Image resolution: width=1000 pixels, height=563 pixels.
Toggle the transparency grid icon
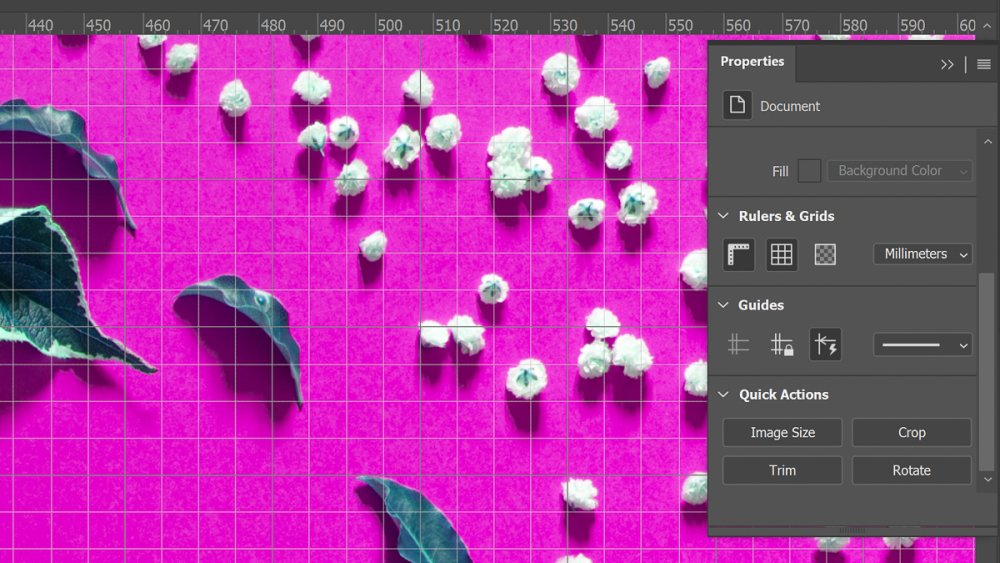825,254
